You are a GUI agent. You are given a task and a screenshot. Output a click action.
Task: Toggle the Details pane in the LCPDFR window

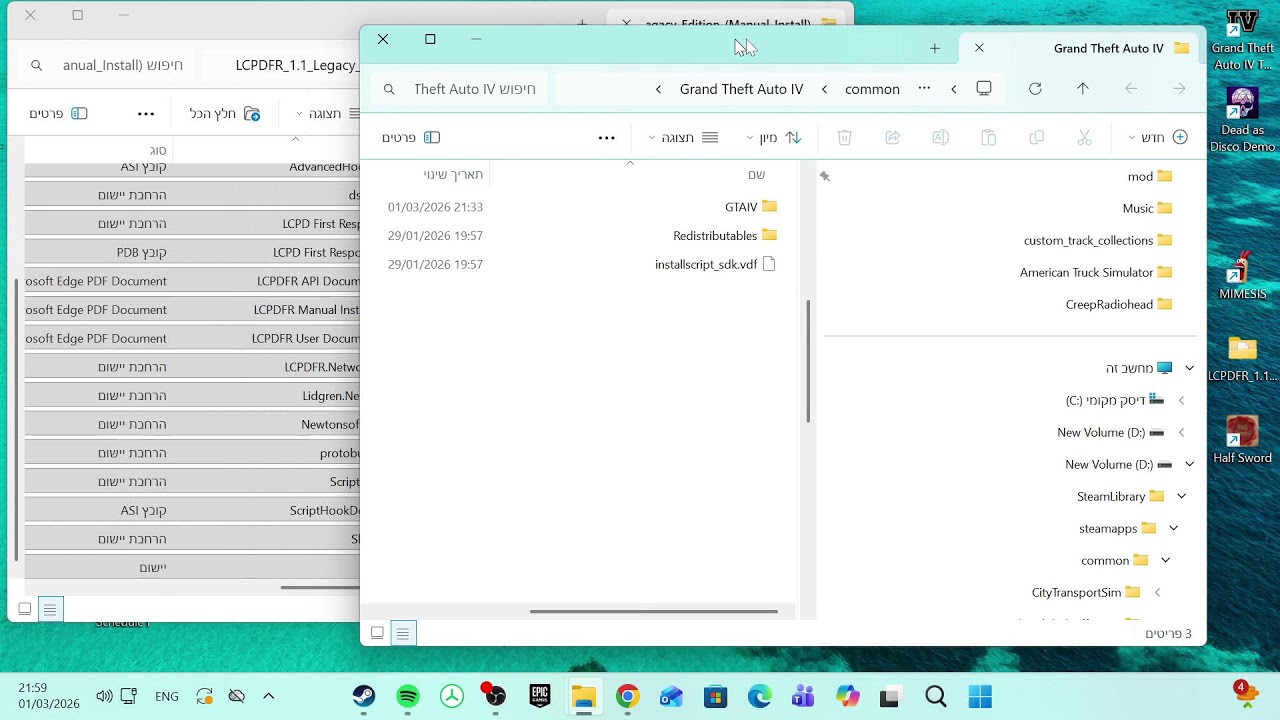[60, 114]
